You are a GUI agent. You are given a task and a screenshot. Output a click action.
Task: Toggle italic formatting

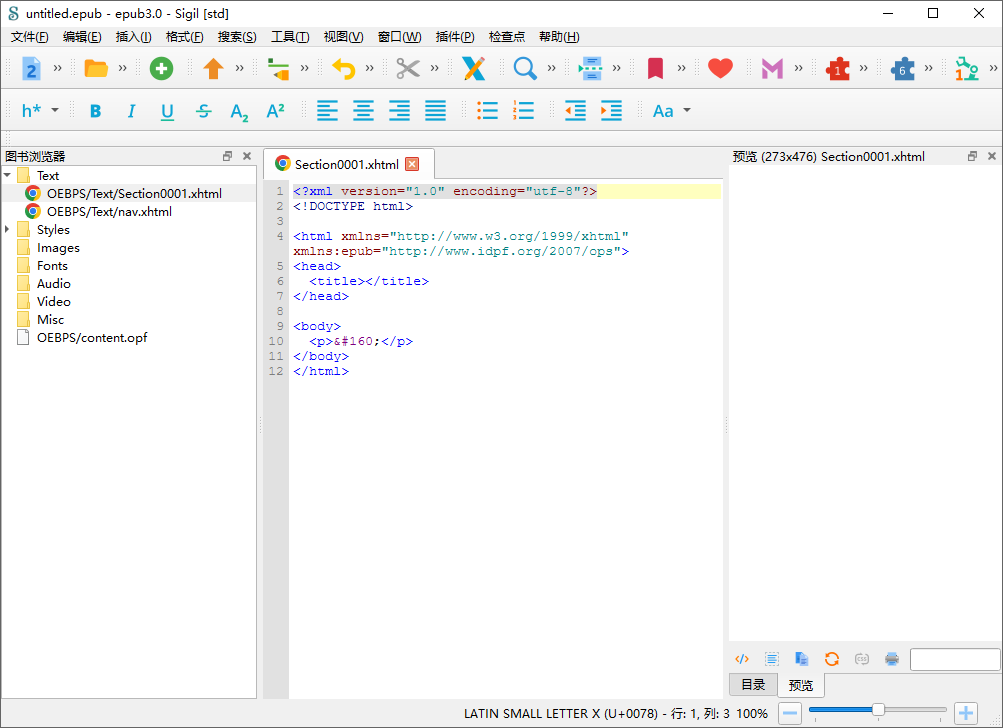pos(131,111)
